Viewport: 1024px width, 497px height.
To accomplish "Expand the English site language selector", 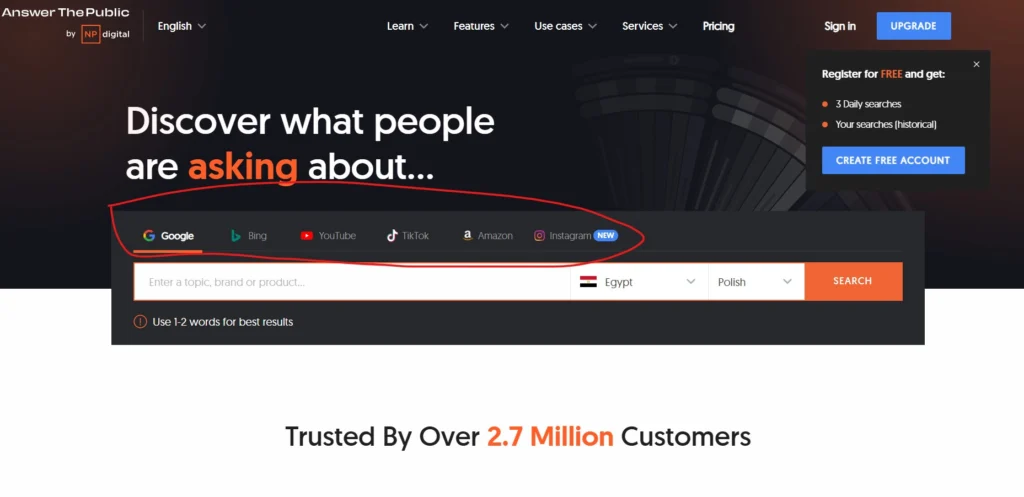I will pyautogui.click(x=182, y=26).
